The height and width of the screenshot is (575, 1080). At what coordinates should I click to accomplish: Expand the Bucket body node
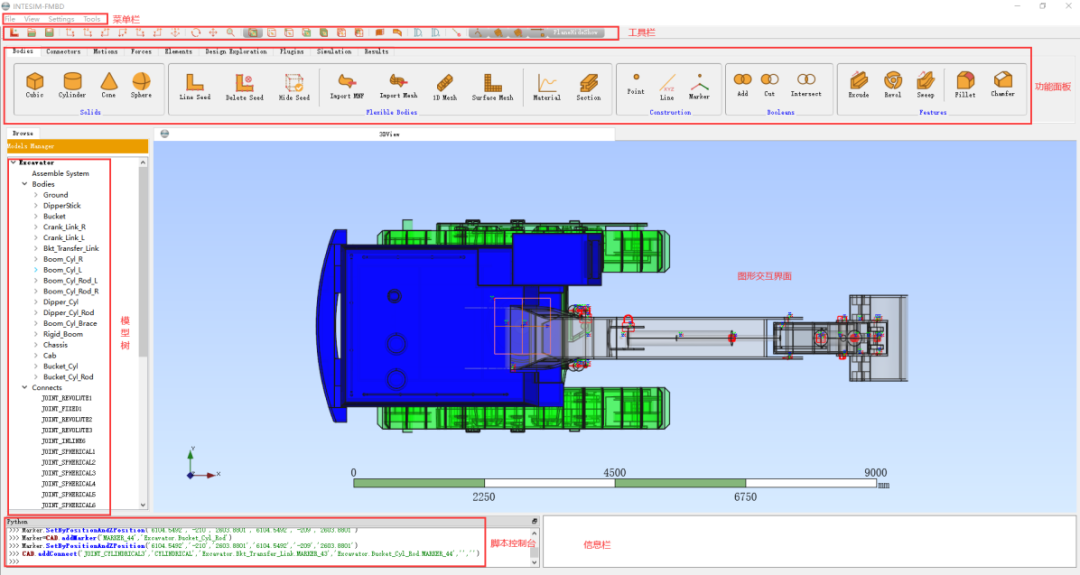coord(36,216)
